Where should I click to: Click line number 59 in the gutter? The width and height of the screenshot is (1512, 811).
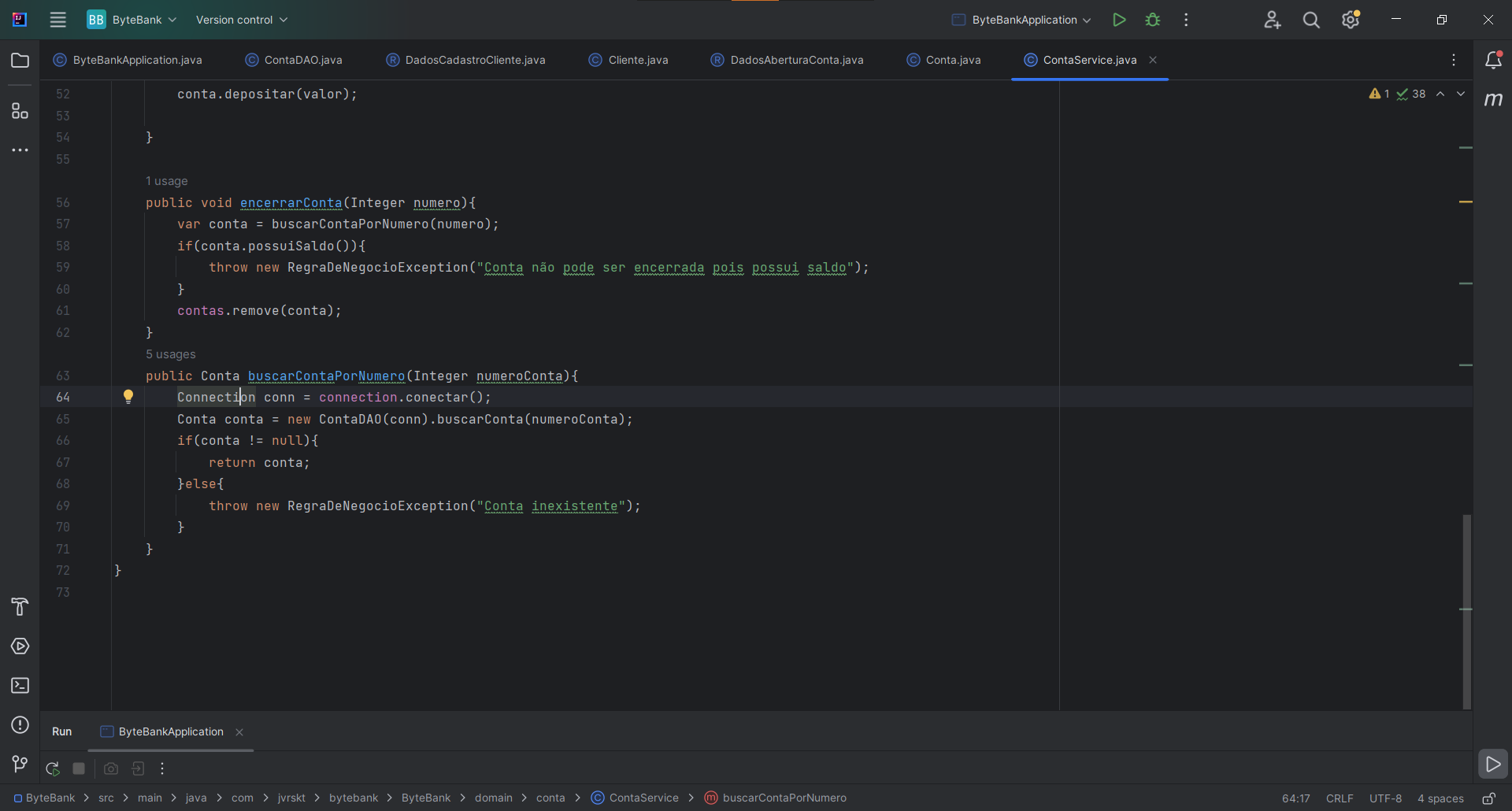[63, 268]
